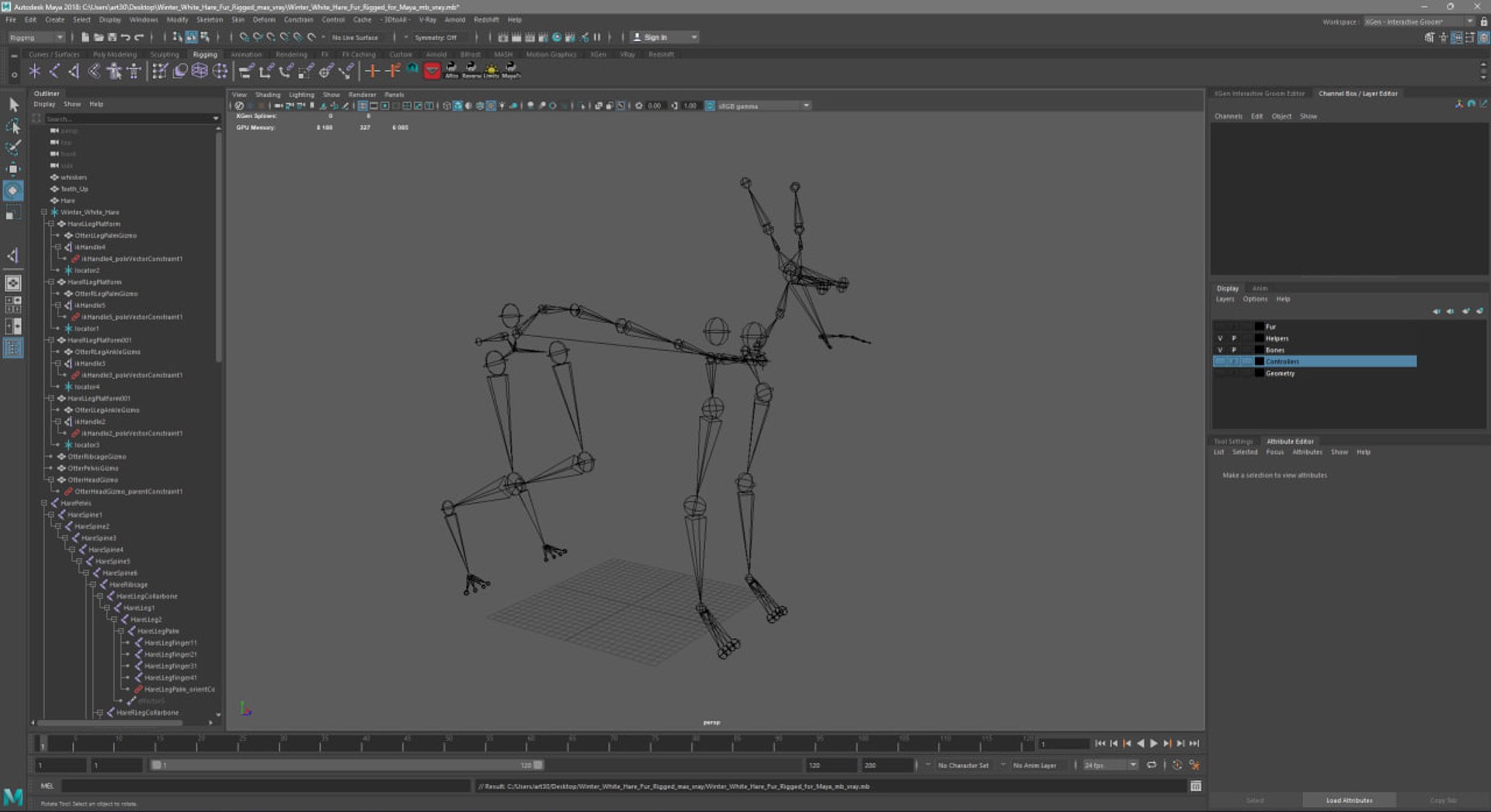Click the Open Scene folder icon
The width and height of the screenshot is (1491, 812).
click(x=99, y=37)
